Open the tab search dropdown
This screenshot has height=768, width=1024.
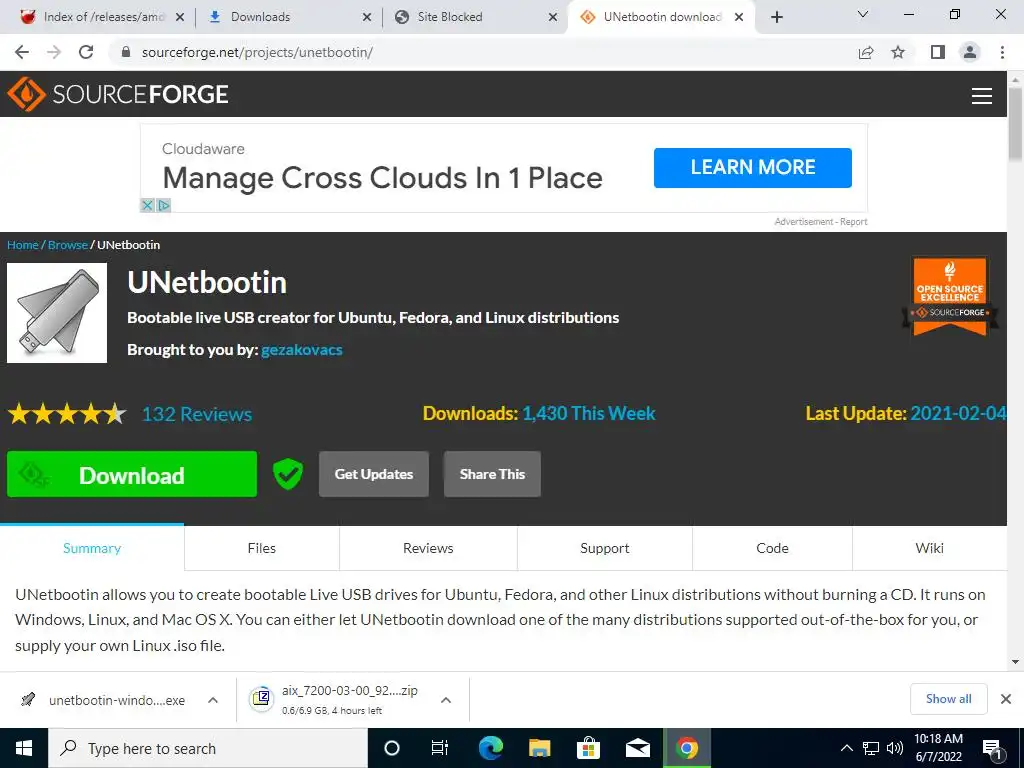pos(863,14)
